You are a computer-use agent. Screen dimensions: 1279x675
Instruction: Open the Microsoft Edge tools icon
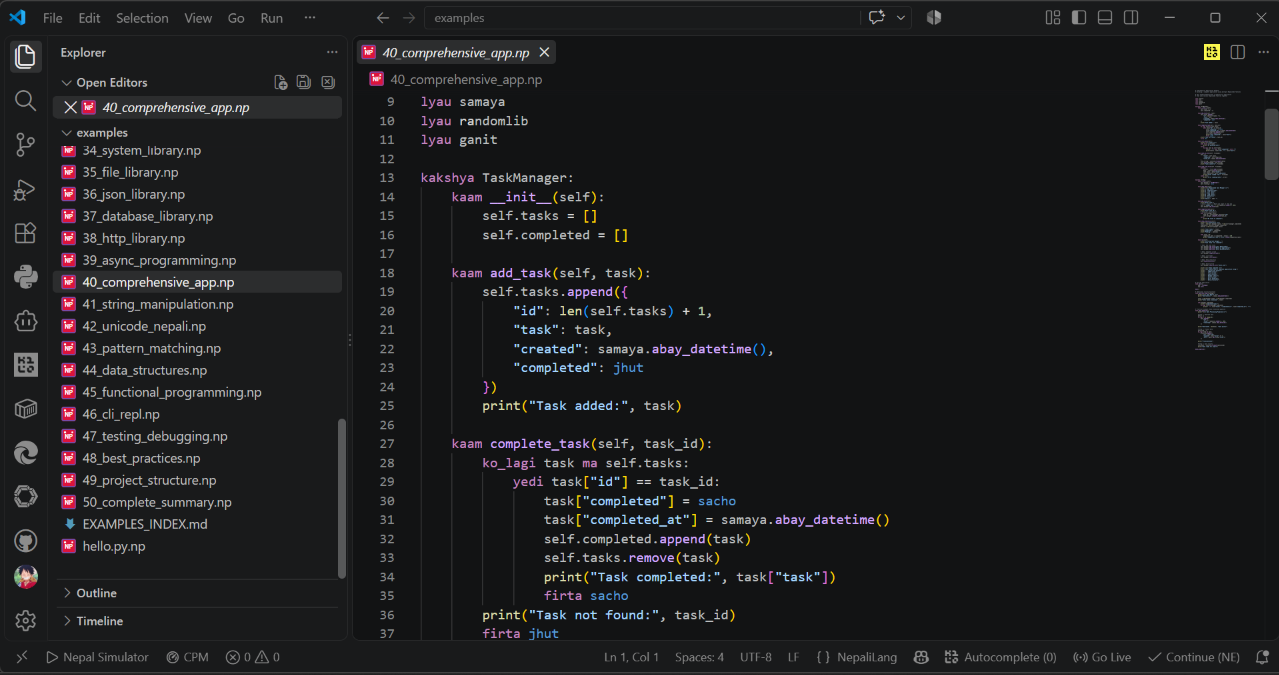pyautogui.click(x=26, y=453)
